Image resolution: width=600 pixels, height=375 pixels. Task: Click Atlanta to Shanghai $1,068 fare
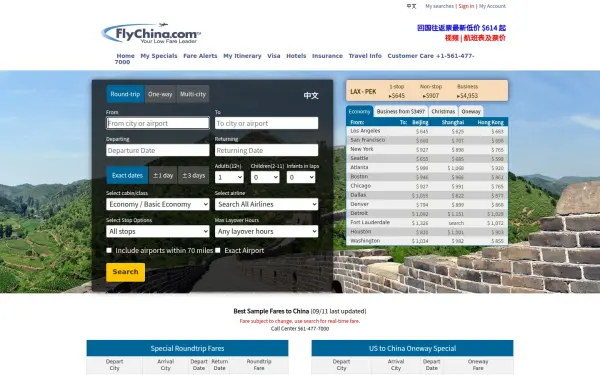coord(456,168)
